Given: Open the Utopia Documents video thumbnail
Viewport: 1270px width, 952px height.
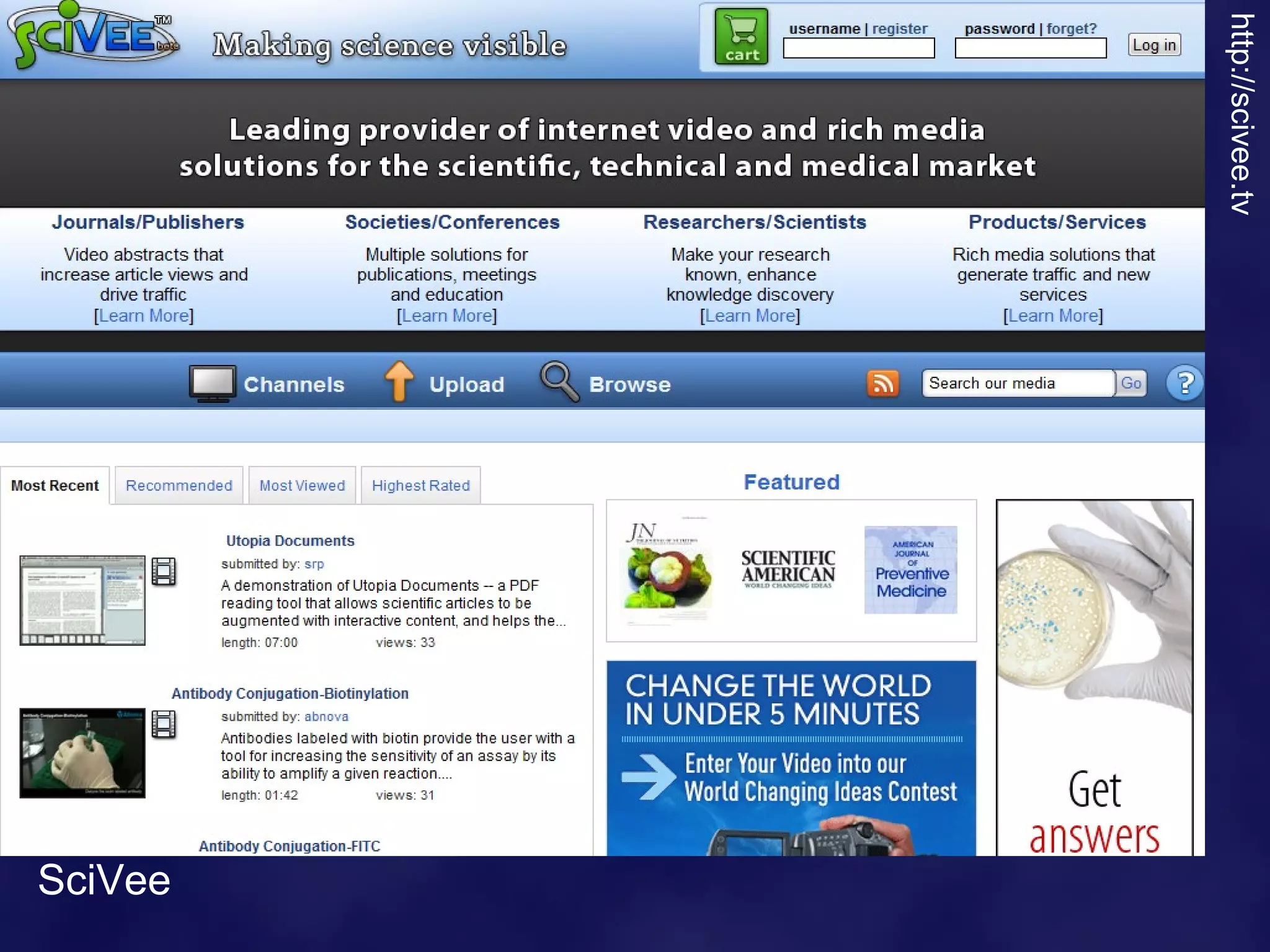Looking at the screenshot, I should [82, 600].
